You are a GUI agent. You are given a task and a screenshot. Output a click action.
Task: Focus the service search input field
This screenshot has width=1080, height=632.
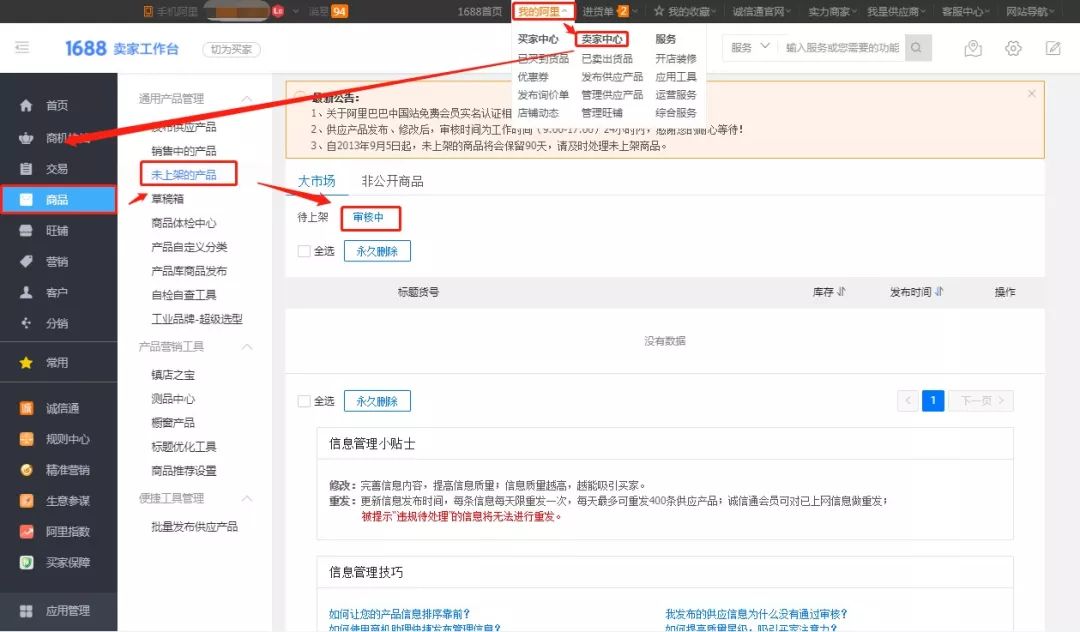click(842, 48)
